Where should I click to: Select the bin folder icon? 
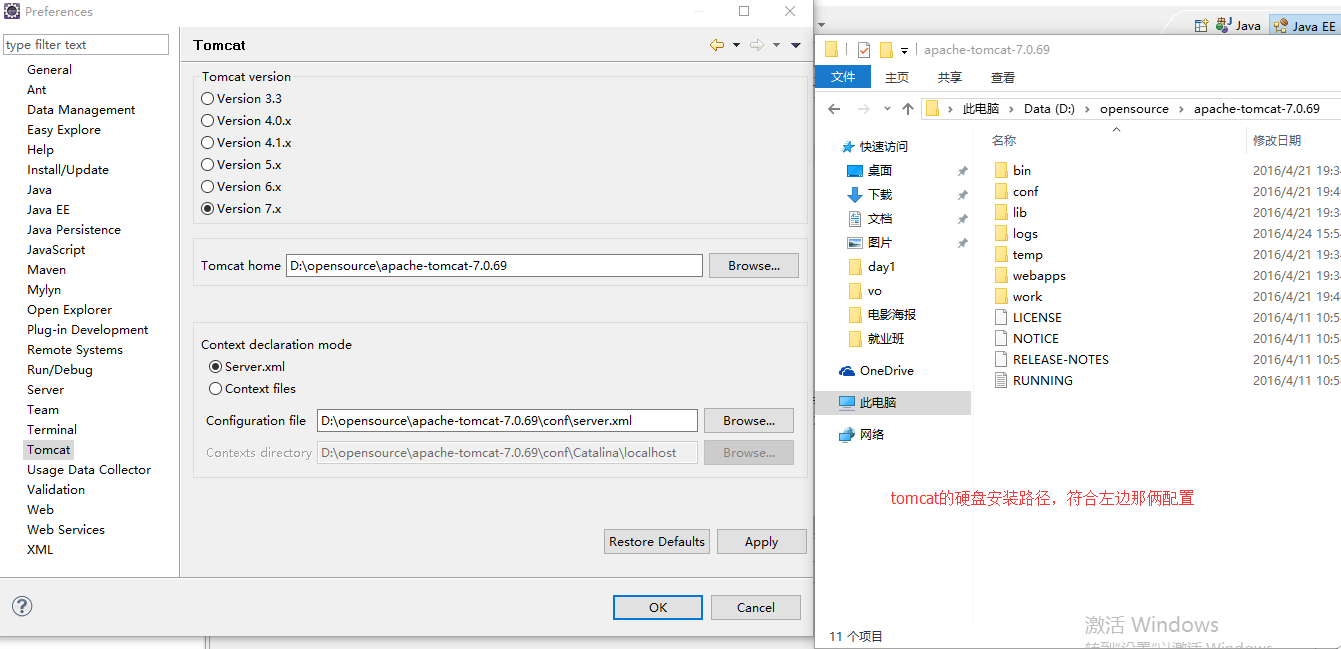[x=1001, y=171]
